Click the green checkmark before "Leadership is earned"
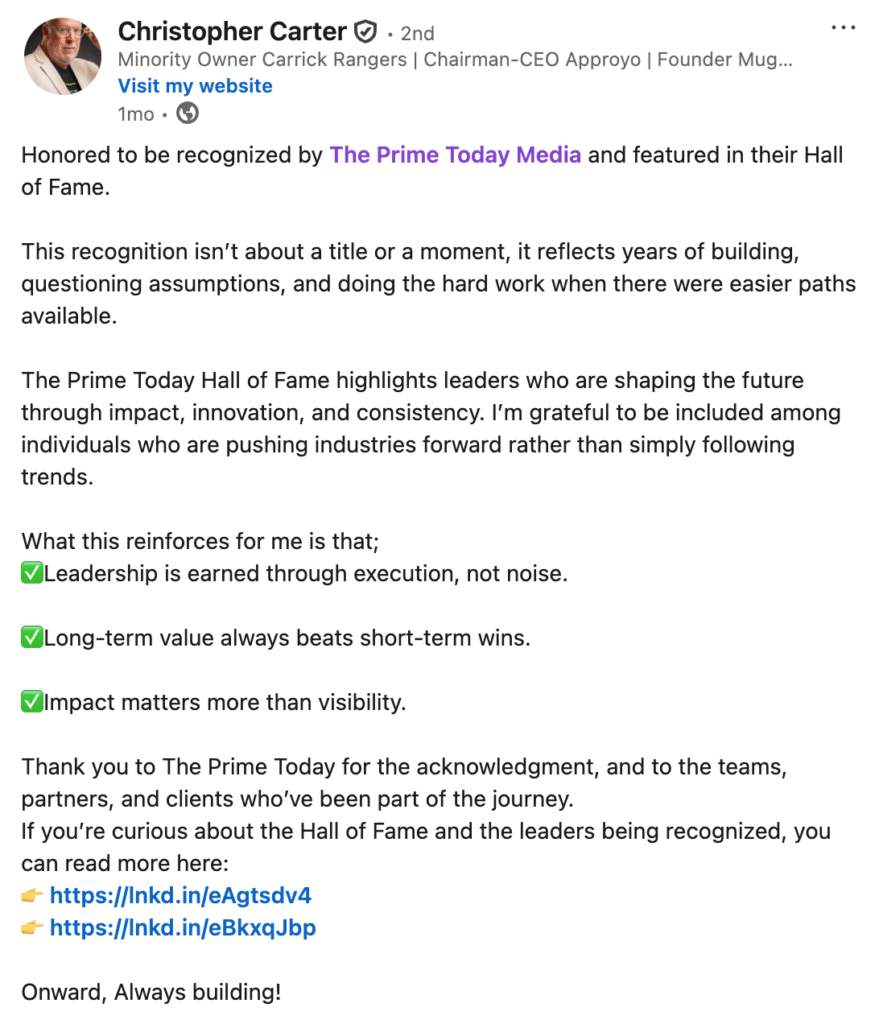Viewport: 879px width, 1024px height. pos(32,574)
